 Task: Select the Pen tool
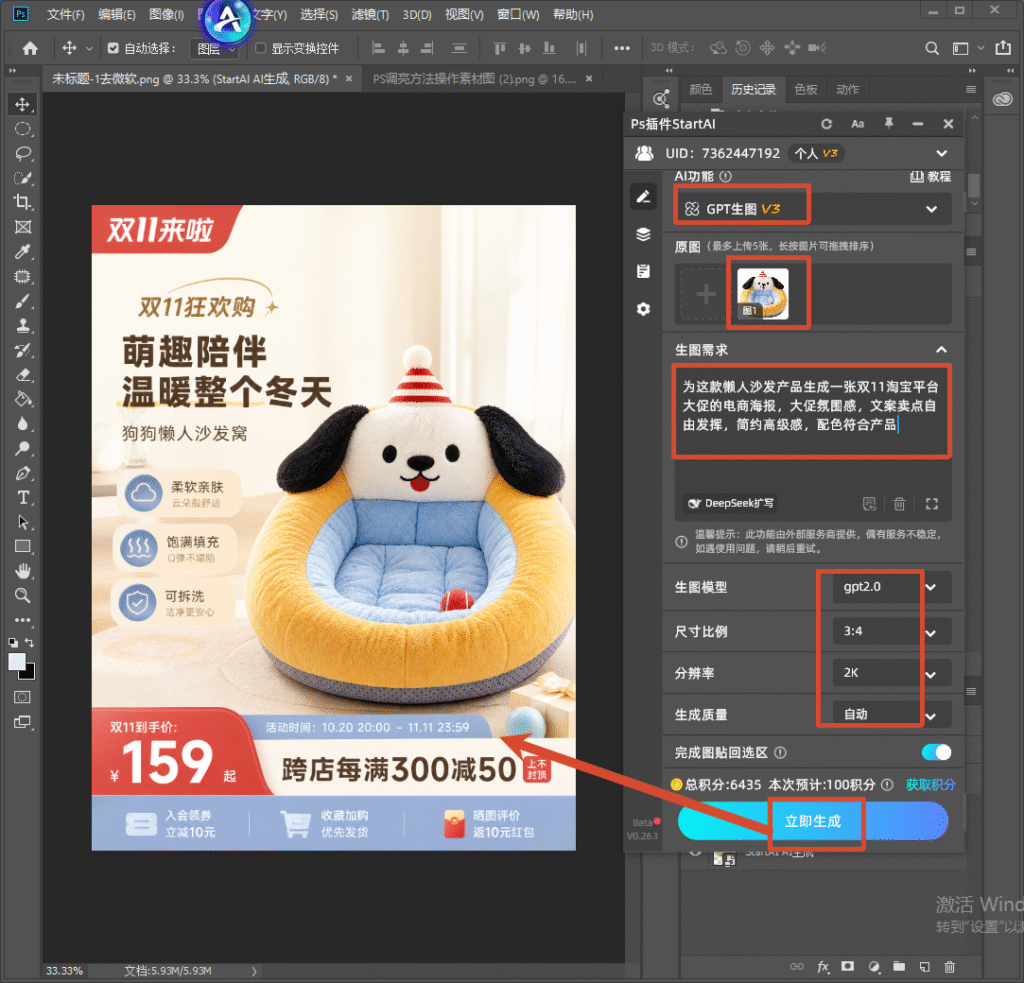click(23, 473)
